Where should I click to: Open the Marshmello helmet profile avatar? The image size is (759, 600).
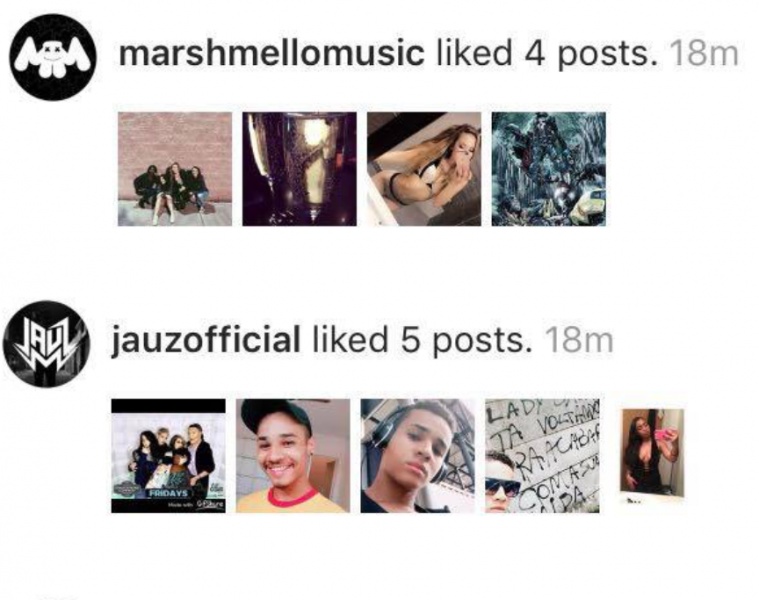53,57
